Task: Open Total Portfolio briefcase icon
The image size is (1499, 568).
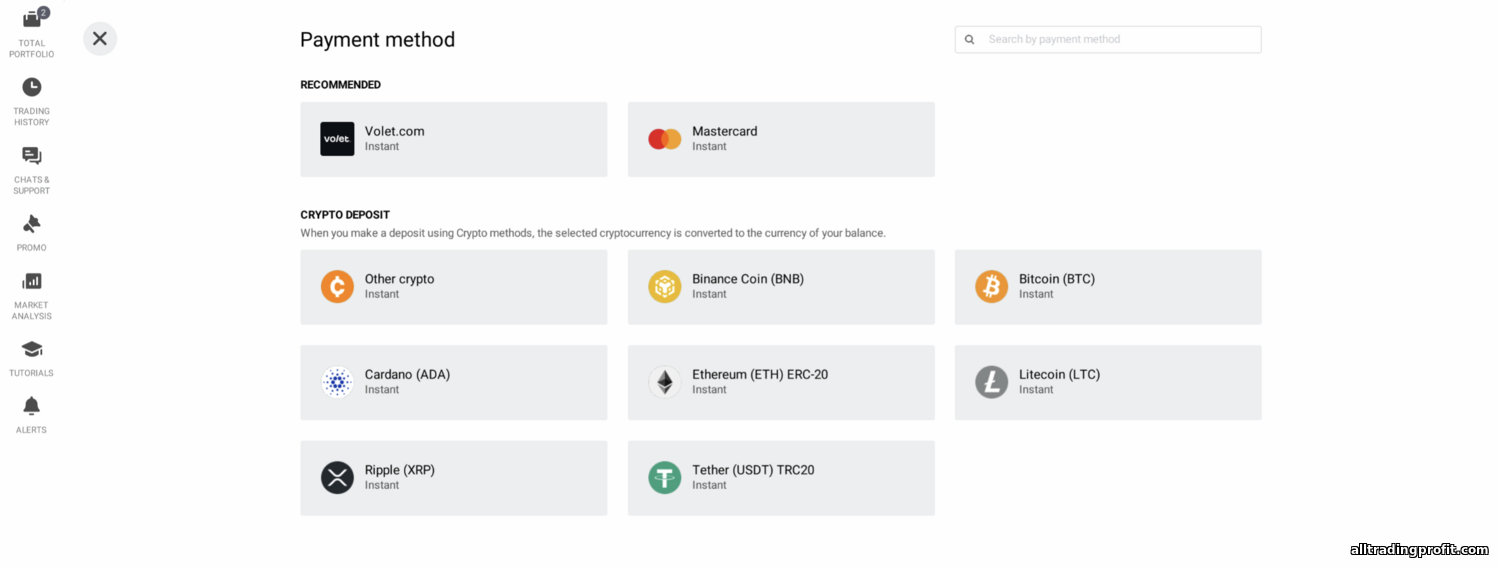Action: [32, 19]
